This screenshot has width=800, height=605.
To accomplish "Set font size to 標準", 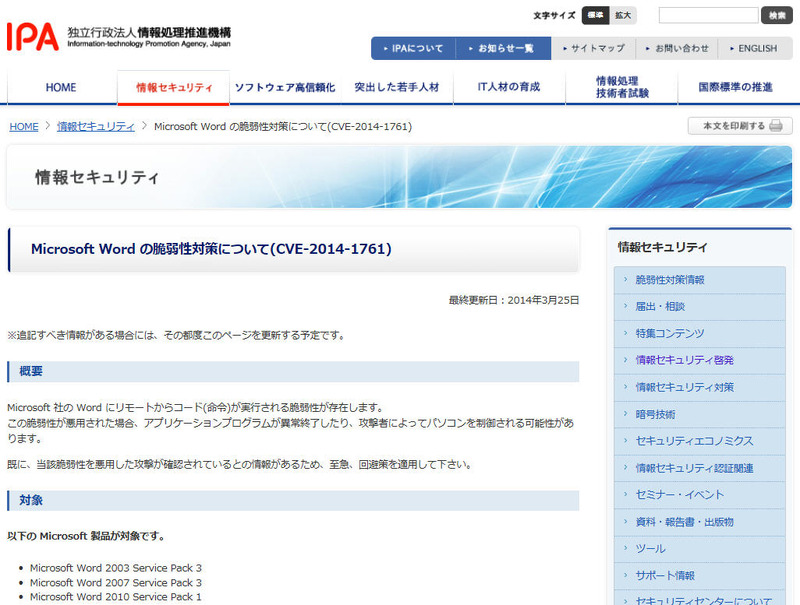I will click(x=596, y=16).
